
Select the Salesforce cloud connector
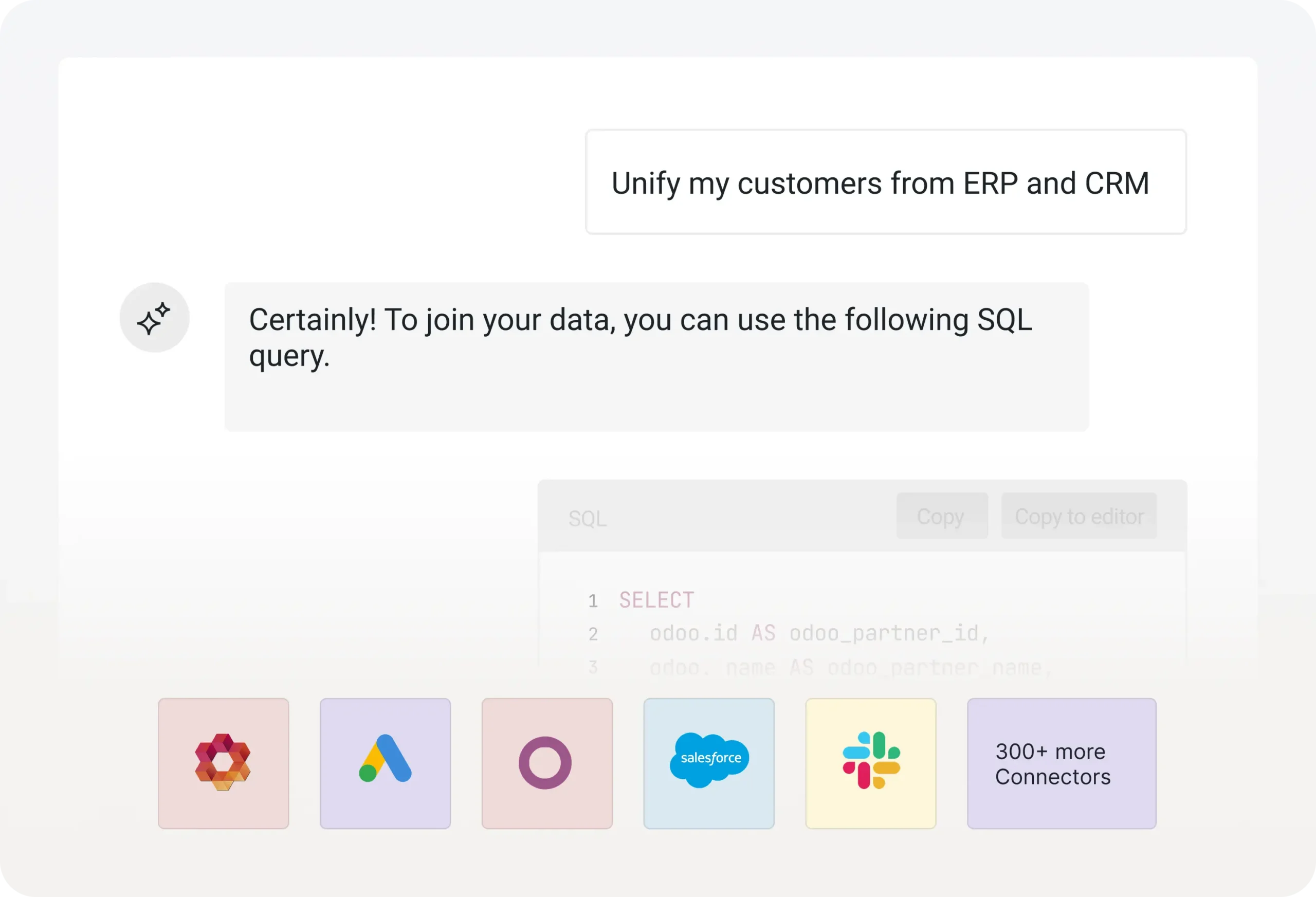pyautogui.click(x=709, y=763)
